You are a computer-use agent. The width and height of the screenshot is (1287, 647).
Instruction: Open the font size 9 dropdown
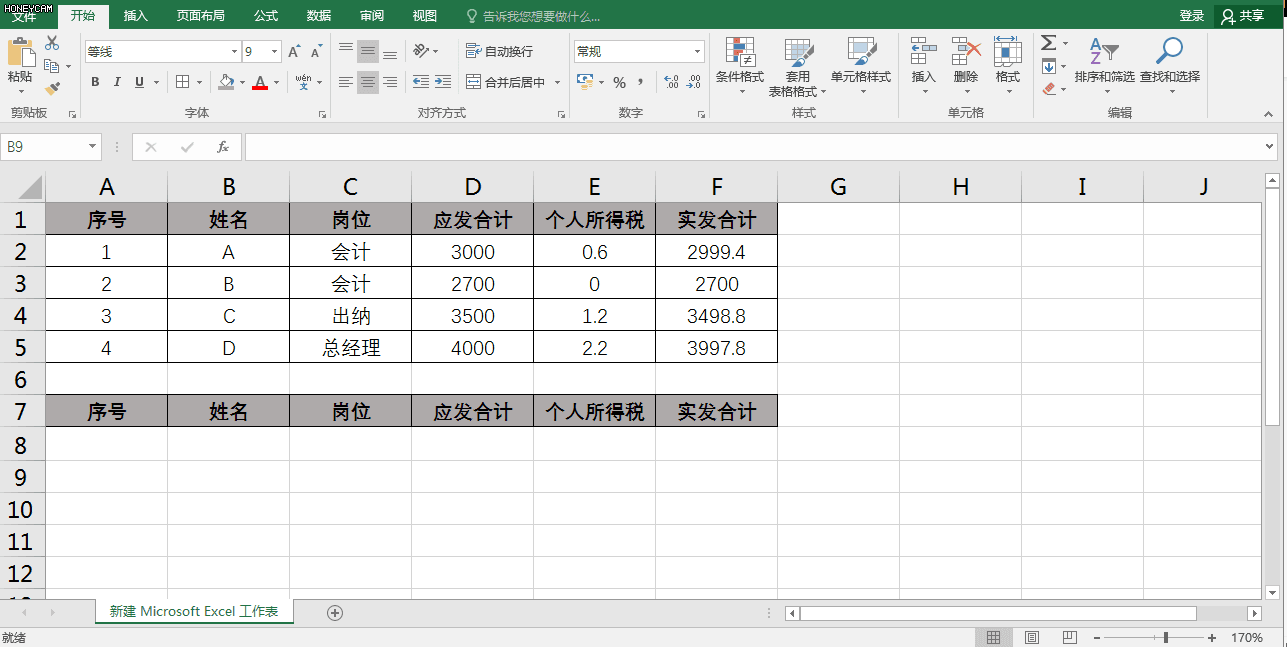point(275,51)
